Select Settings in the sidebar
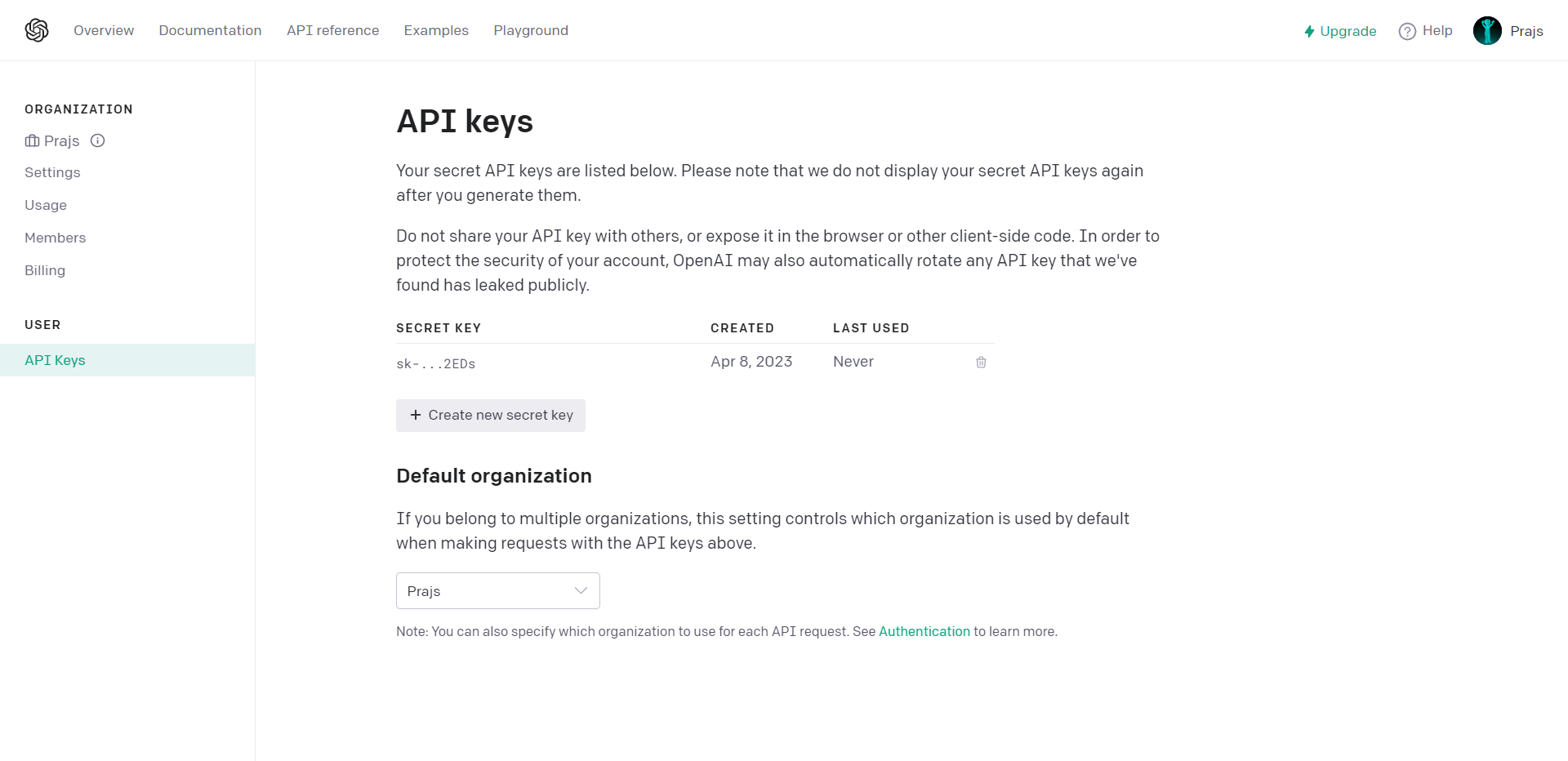The image size is (1568, 761). pyautogui.click(x=52, y=172)
